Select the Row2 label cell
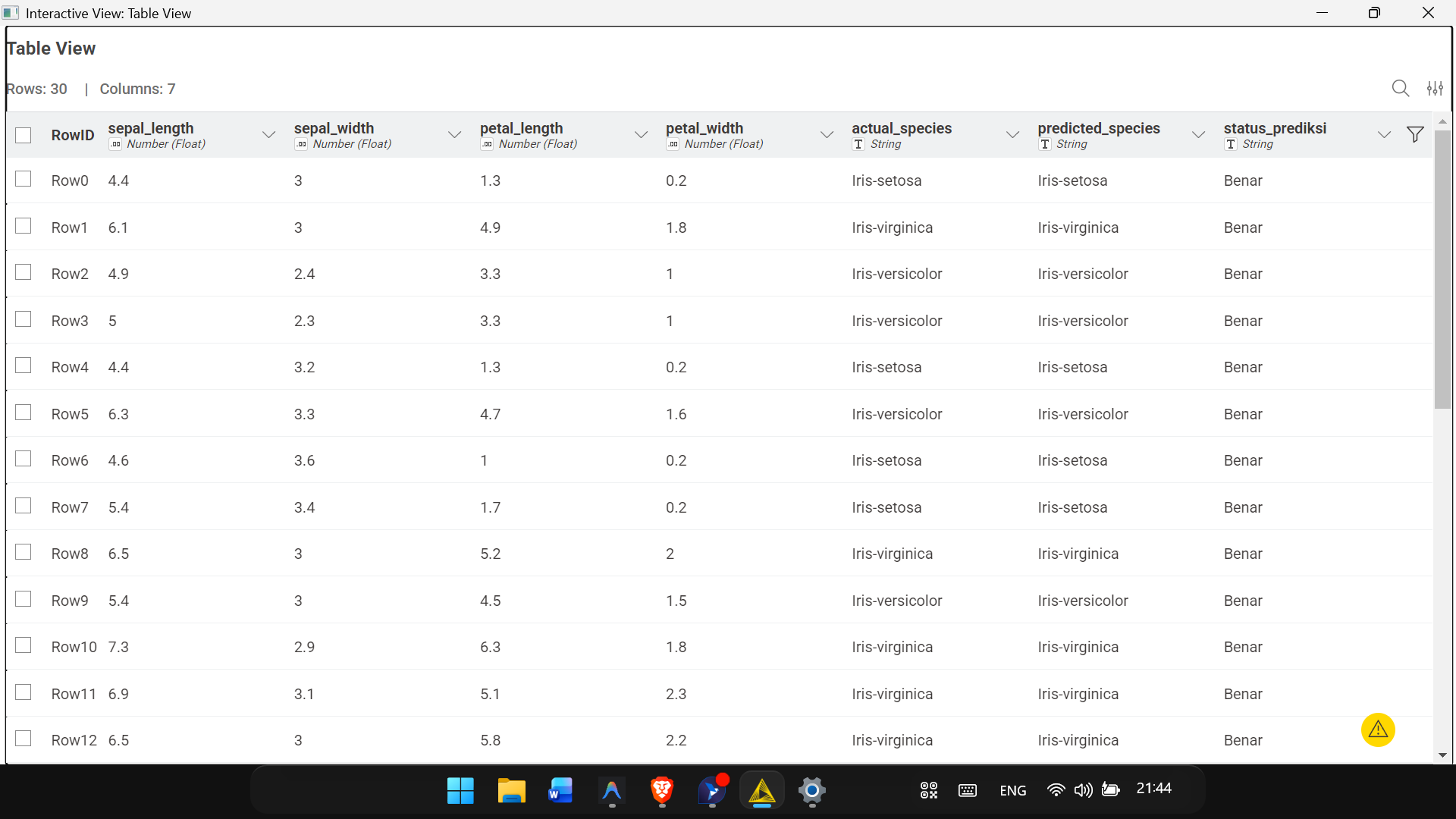1456x819 pixels. point(70,274)
